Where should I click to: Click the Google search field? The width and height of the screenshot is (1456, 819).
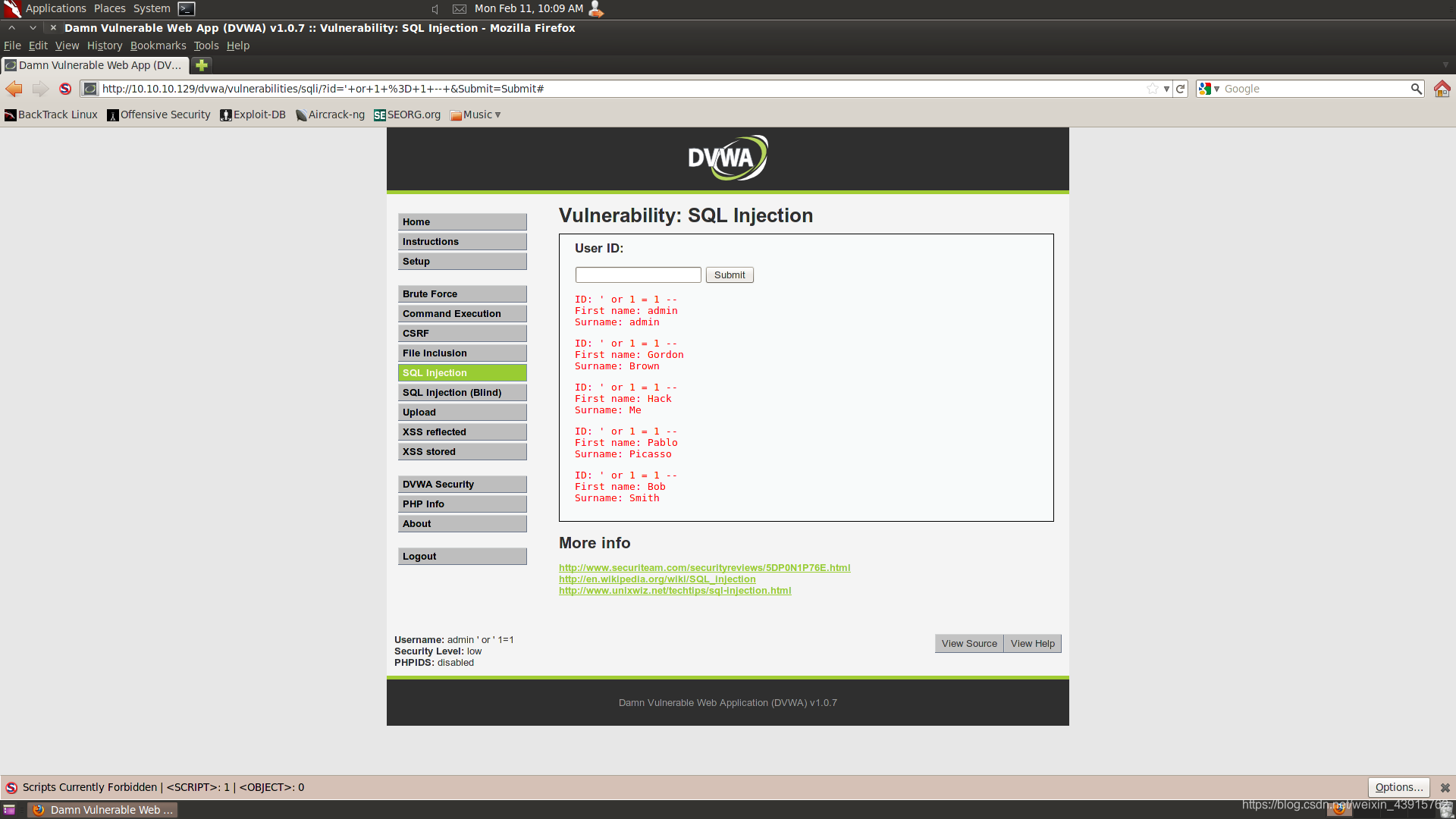click(1316, 89)
